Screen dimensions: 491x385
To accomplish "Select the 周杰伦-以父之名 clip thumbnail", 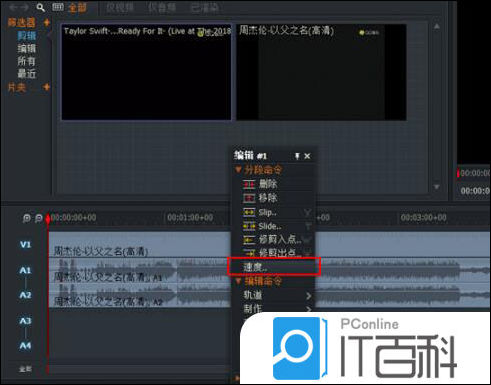I will [321, 72].
